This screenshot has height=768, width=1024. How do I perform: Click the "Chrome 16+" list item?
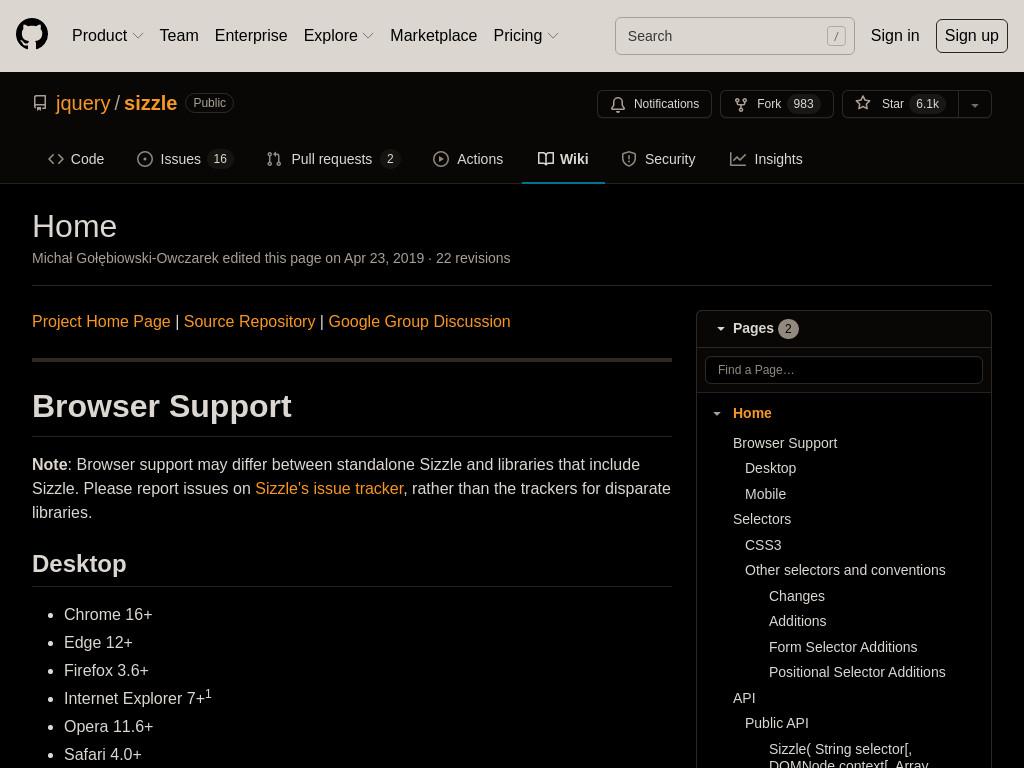click(x=108, y=615)
